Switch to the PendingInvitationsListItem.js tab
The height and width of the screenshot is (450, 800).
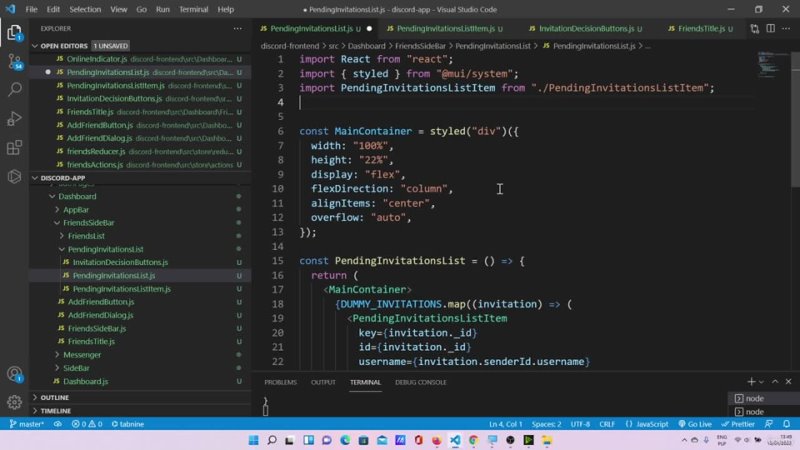[445, 29]
